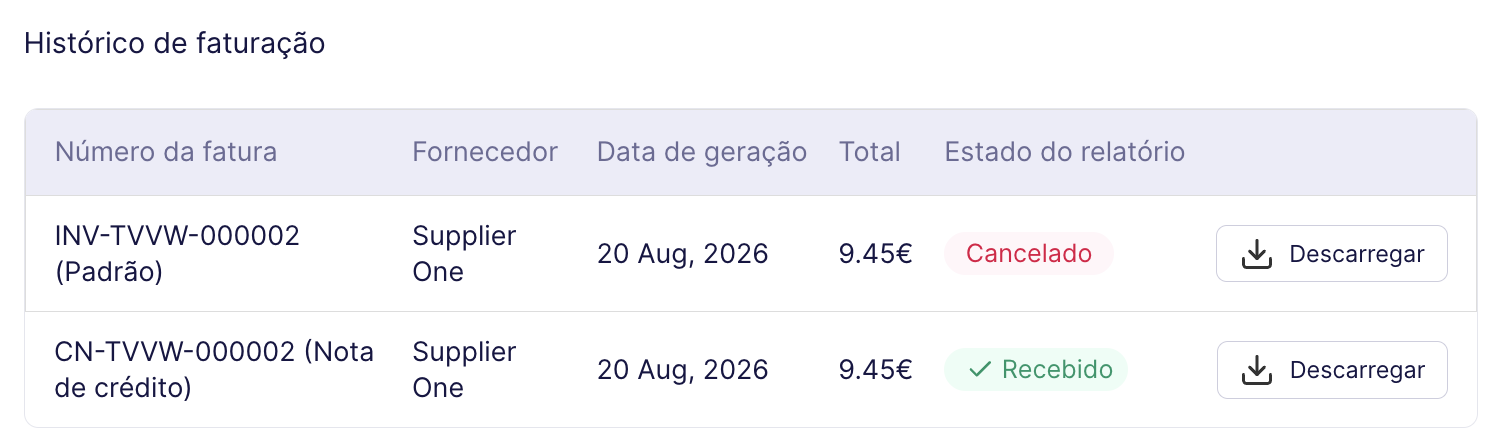The image size is (1504, 448).
Task: Select the Número da fatura column header
Action: pos(166,152)
